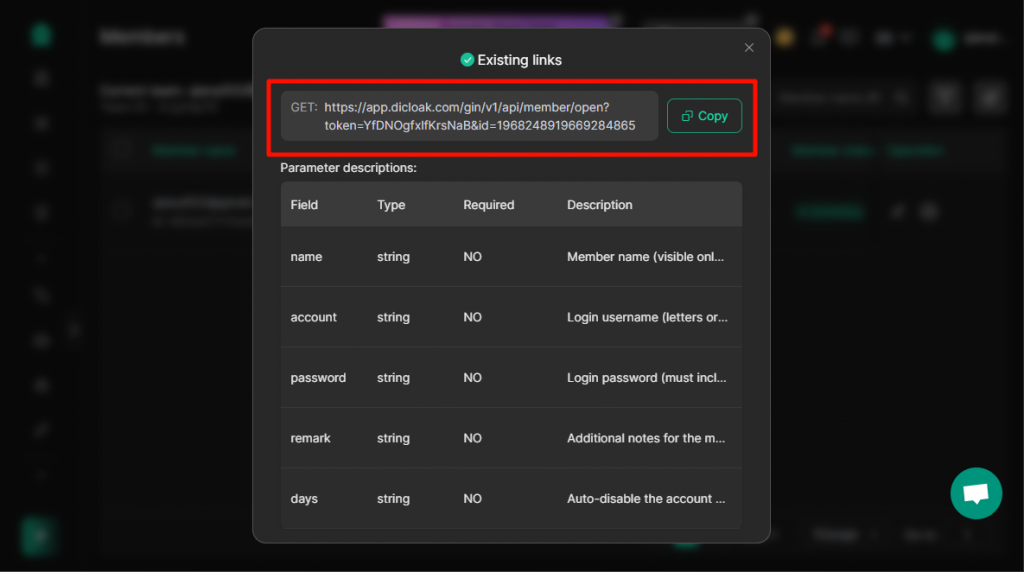Viewport: 1024px width, 572px height.
Task: Click the Copy button for the API link
Action: 704,116
